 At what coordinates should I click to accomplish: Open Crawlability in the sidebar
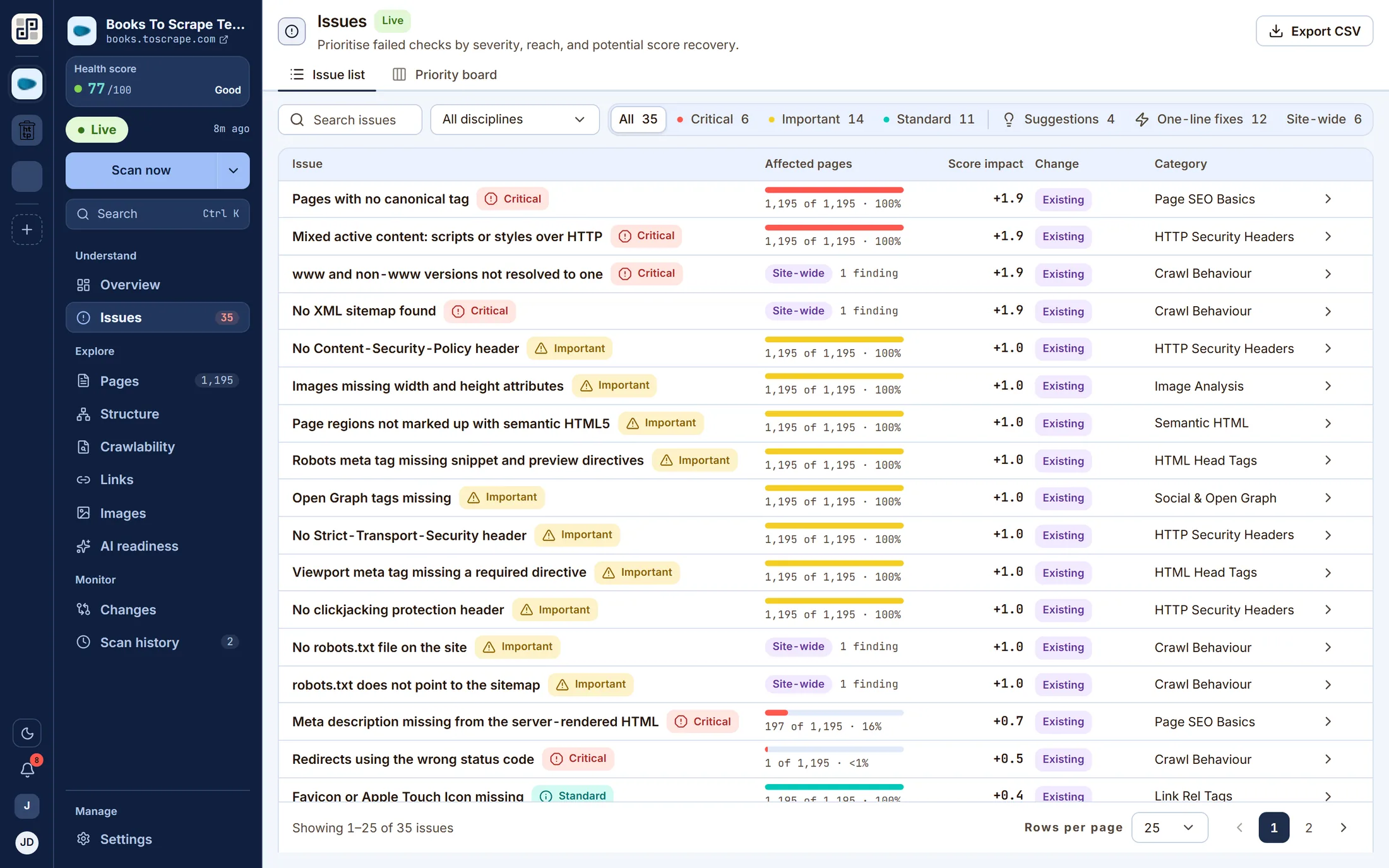coord(158,447)
